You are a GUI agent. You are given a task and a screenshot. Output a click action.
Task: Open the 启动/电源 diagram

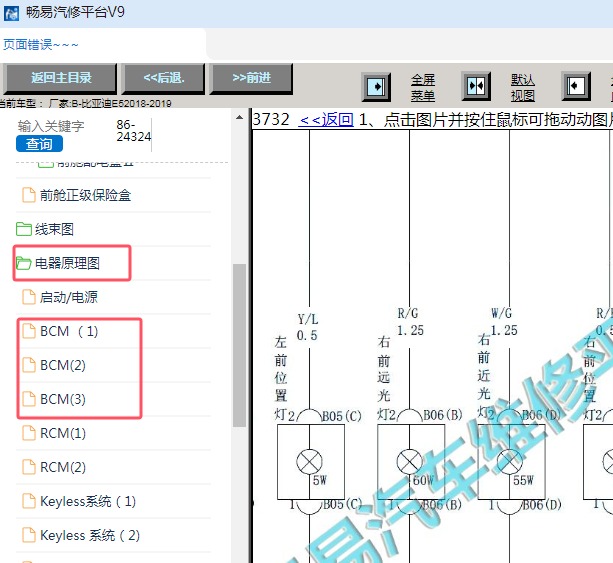[x=68, y=297]
